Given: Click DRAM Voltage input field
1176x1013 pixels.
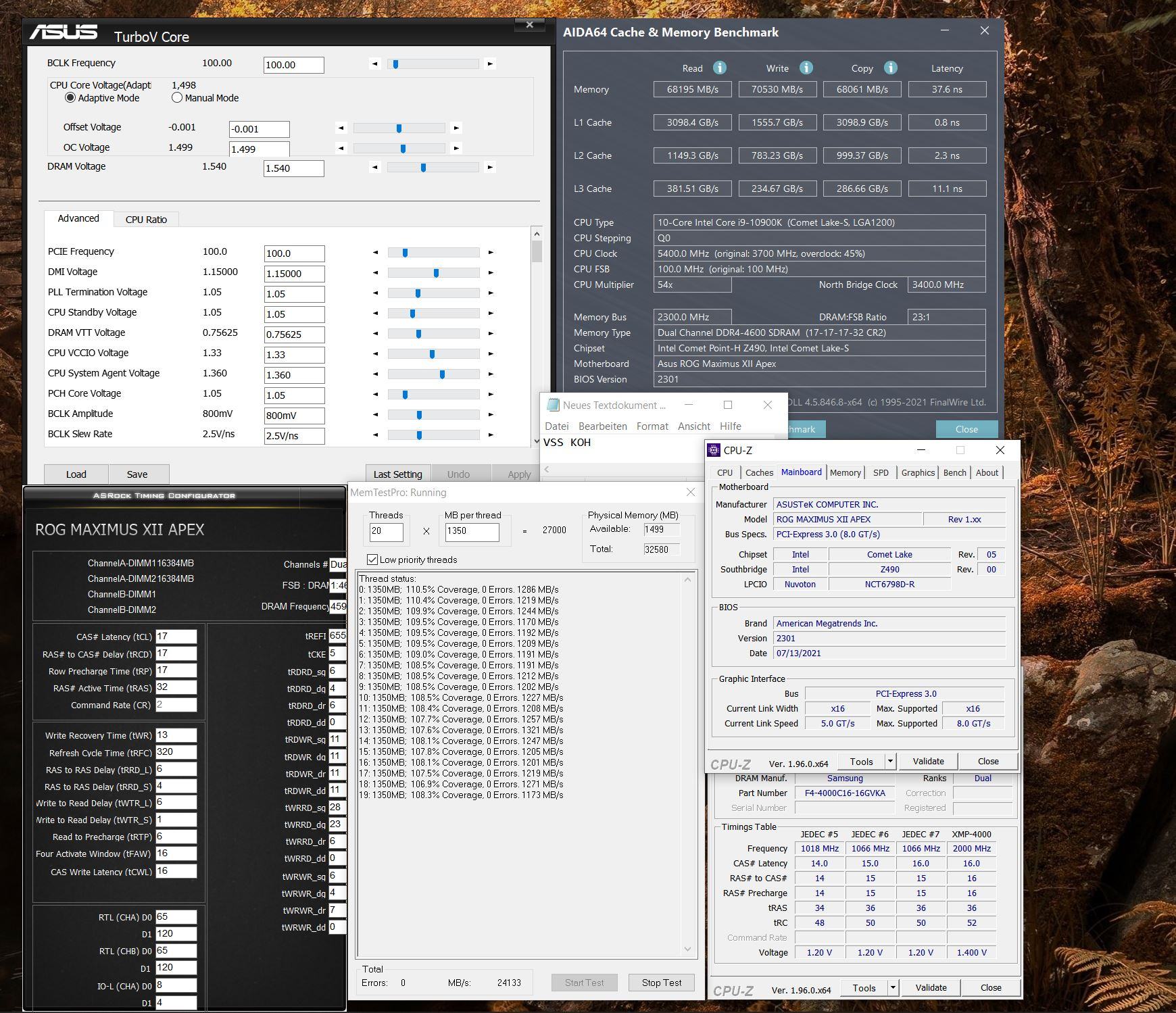Looking at the screenshot, I should pos(293,168).
